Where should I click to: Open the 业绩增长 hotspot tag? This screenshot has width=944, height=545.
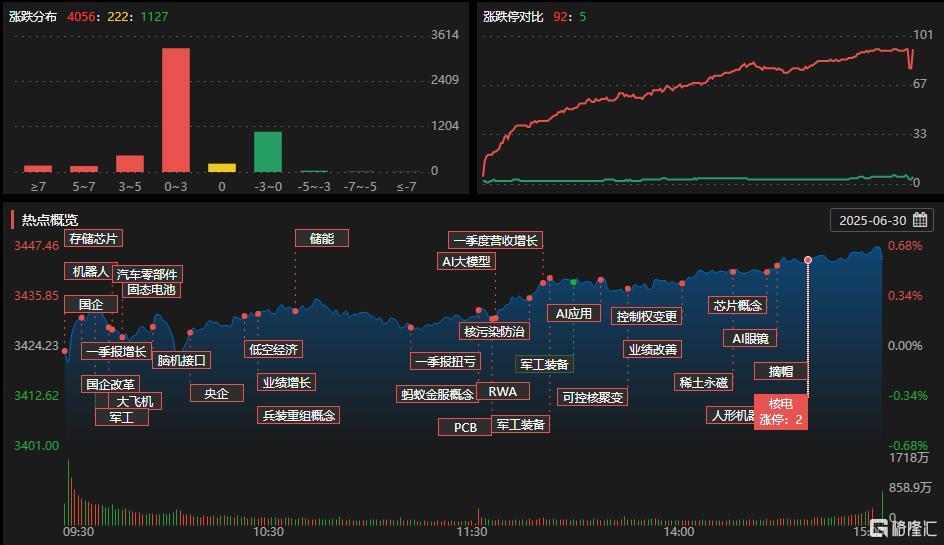[287, 382]
